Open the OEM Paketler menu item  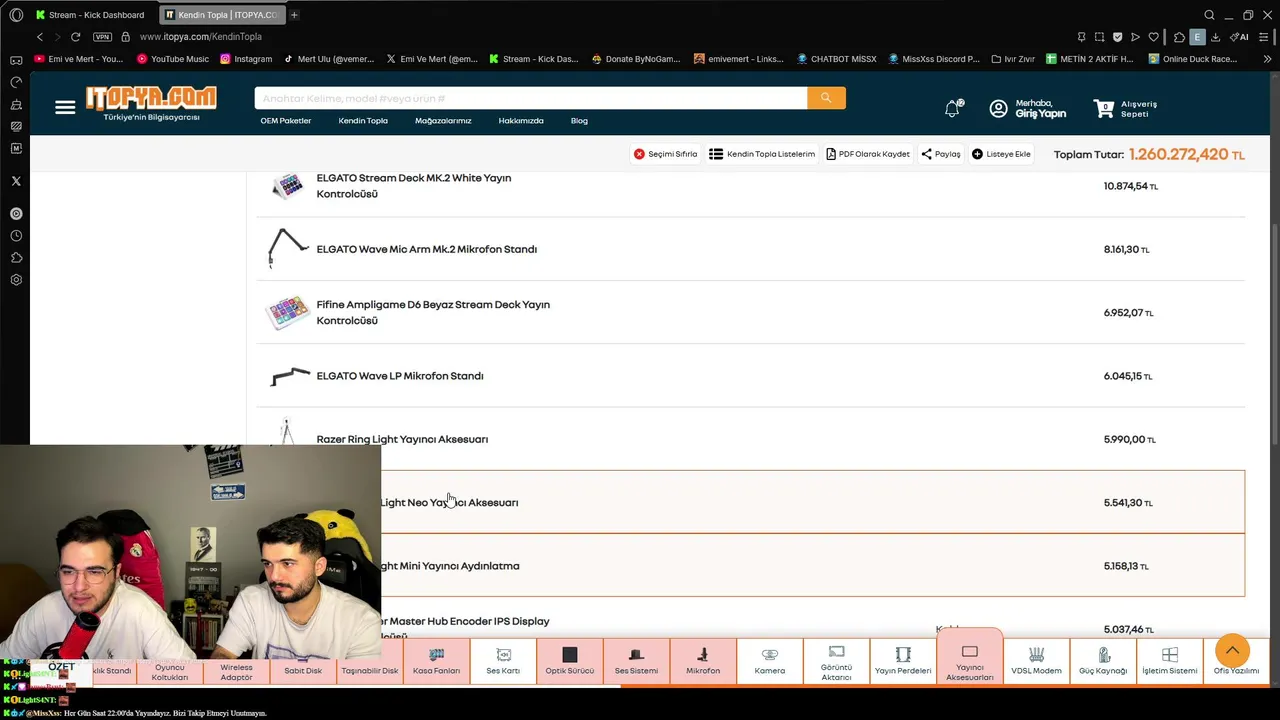coord(286,121)
